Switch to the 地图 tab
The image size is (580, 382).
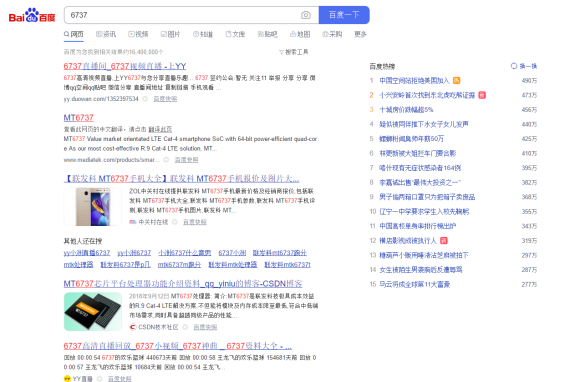tap(300, 34)
